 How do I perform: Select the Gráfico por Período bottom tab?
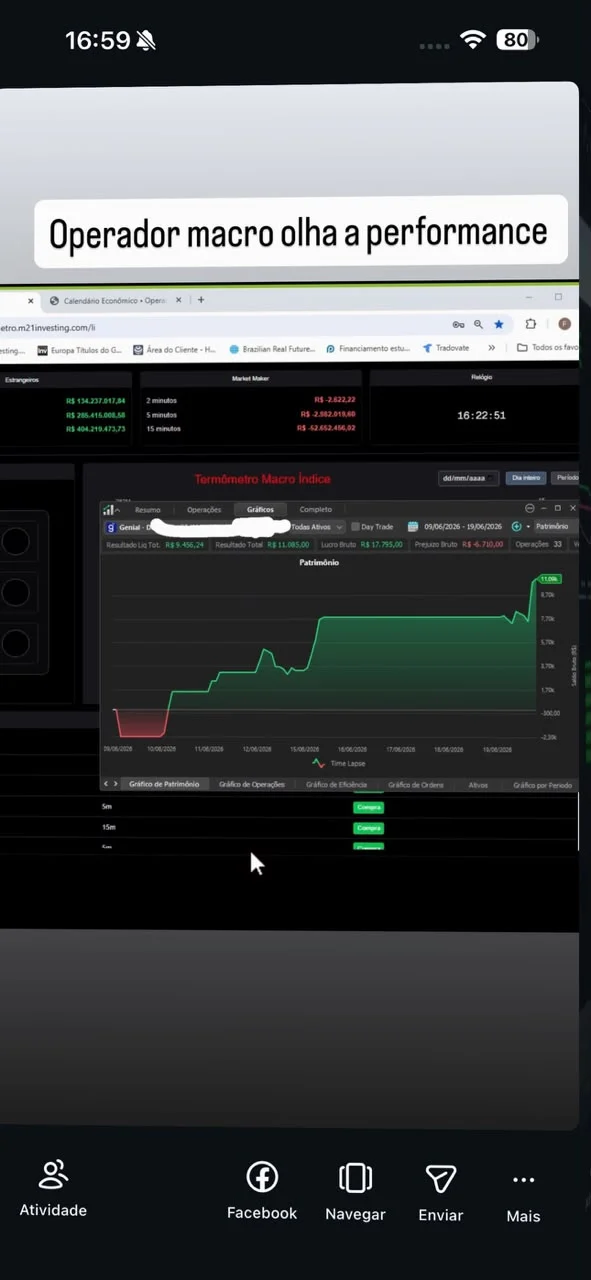pos(542,785)
